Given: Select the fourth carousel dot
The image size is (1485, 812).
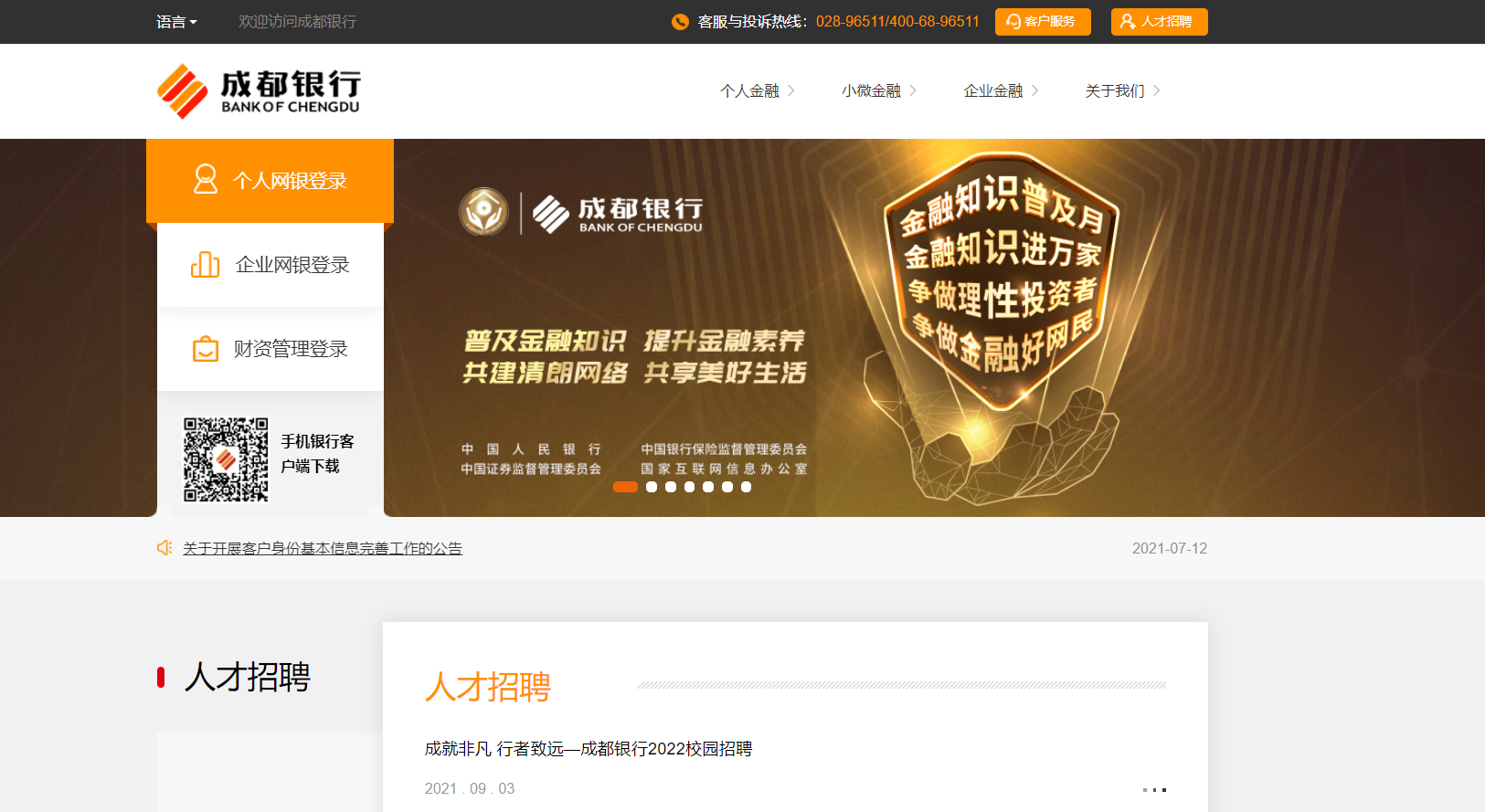Looking at the screenshot, I should coord(689,487).
